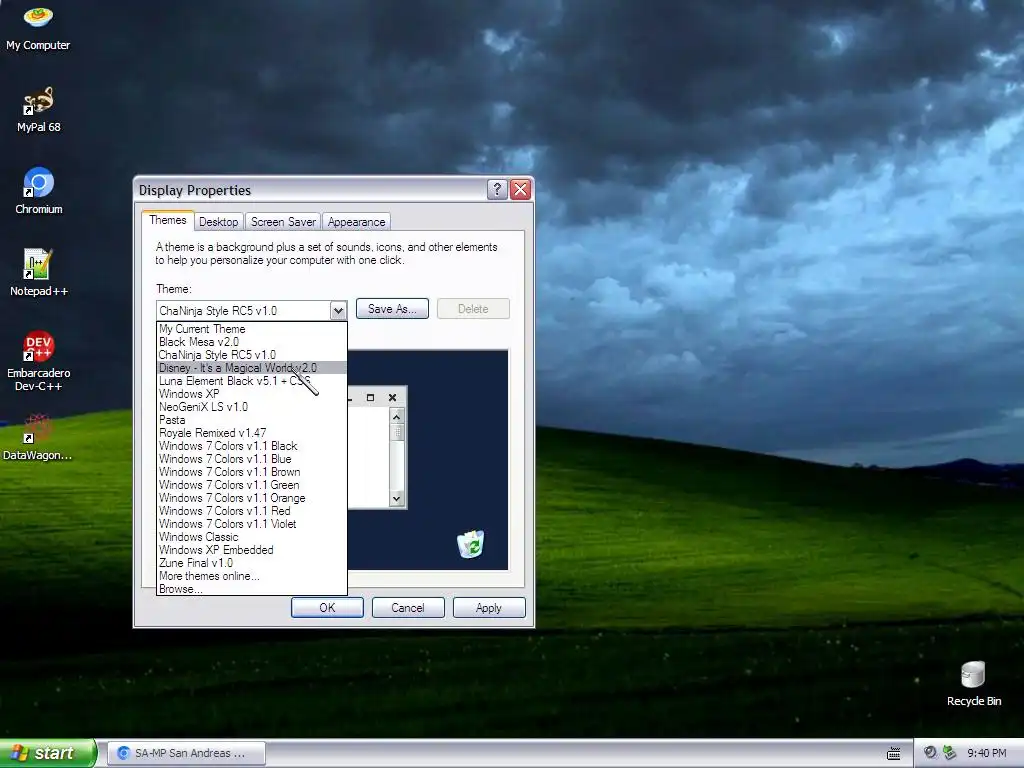Viewport: 1024px width, 768px height.
Task: Select Luna Element Black v5.1 theme
Action: (252, 381)
